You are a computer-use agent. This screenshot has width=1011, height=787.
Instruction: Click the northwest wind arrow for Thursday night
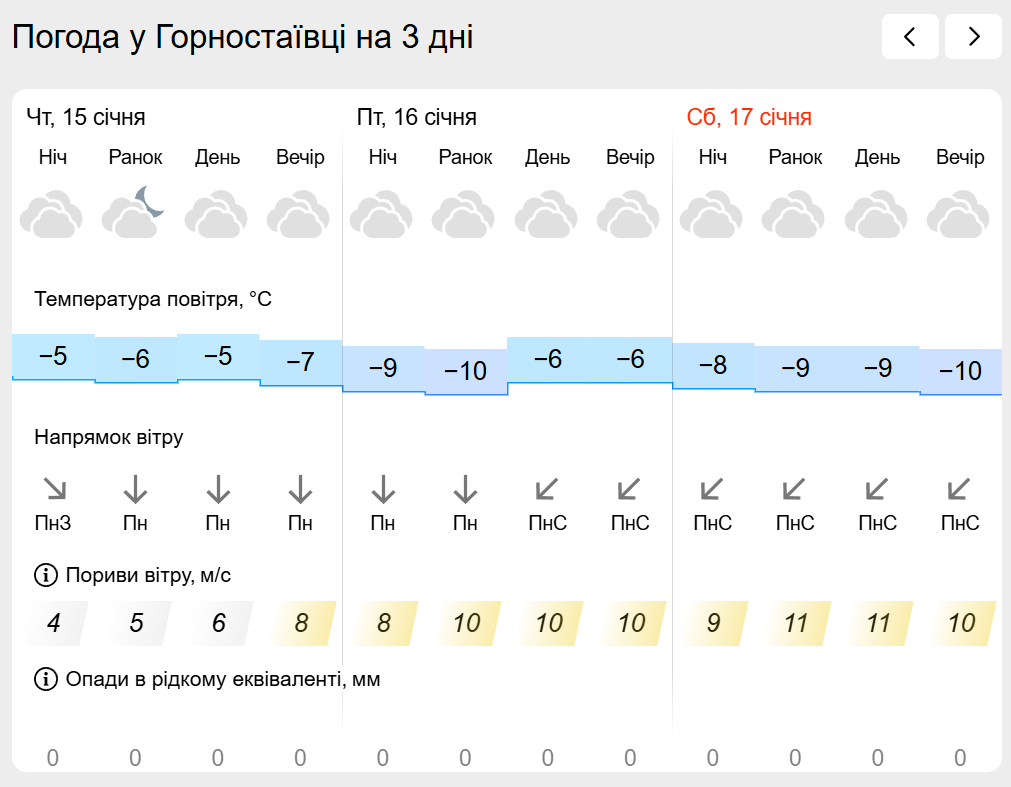53,490
